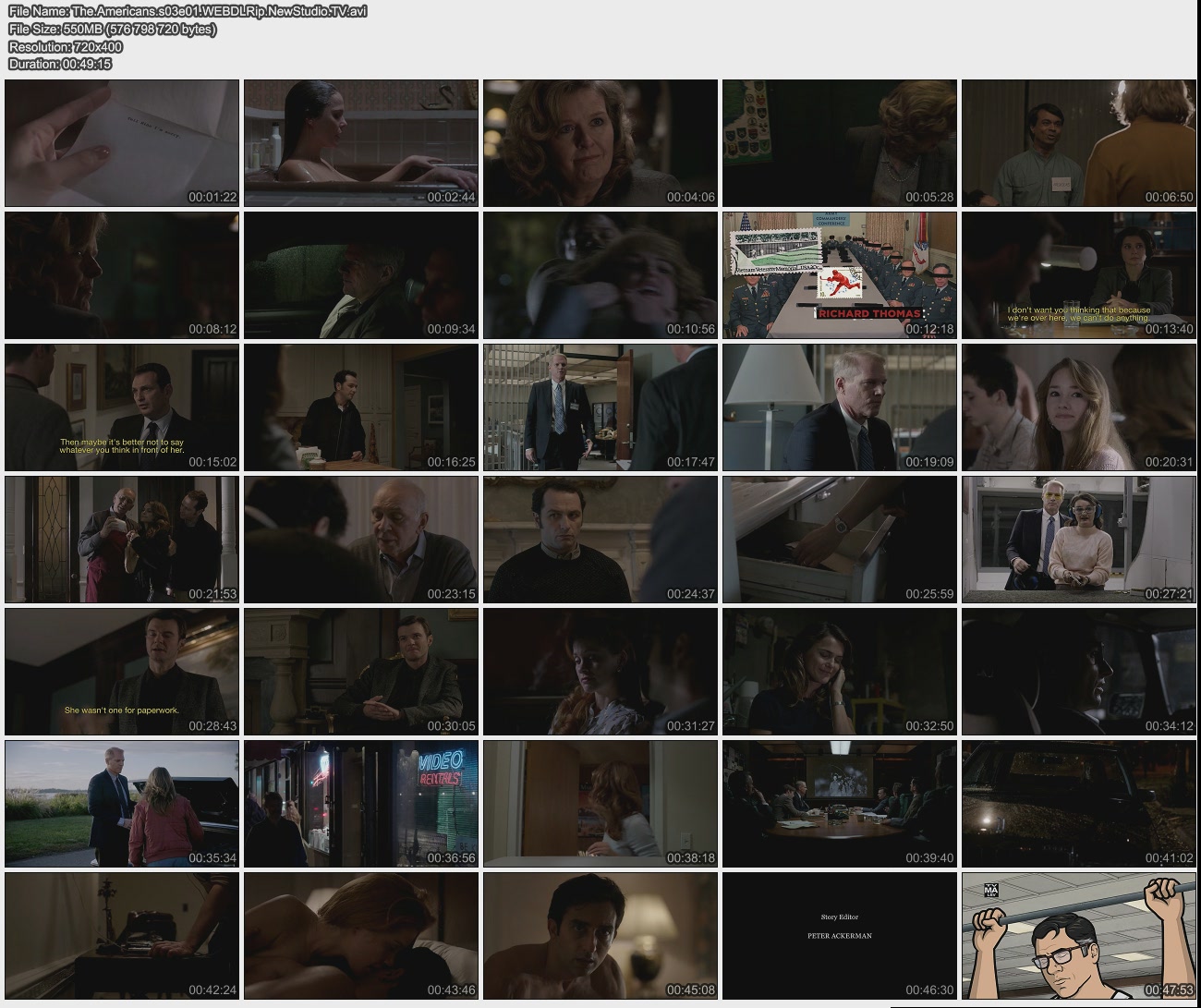Click the shooting range thumbnail at 00:27:21
The image size is (1201, 1008).
pos(1079,540)
